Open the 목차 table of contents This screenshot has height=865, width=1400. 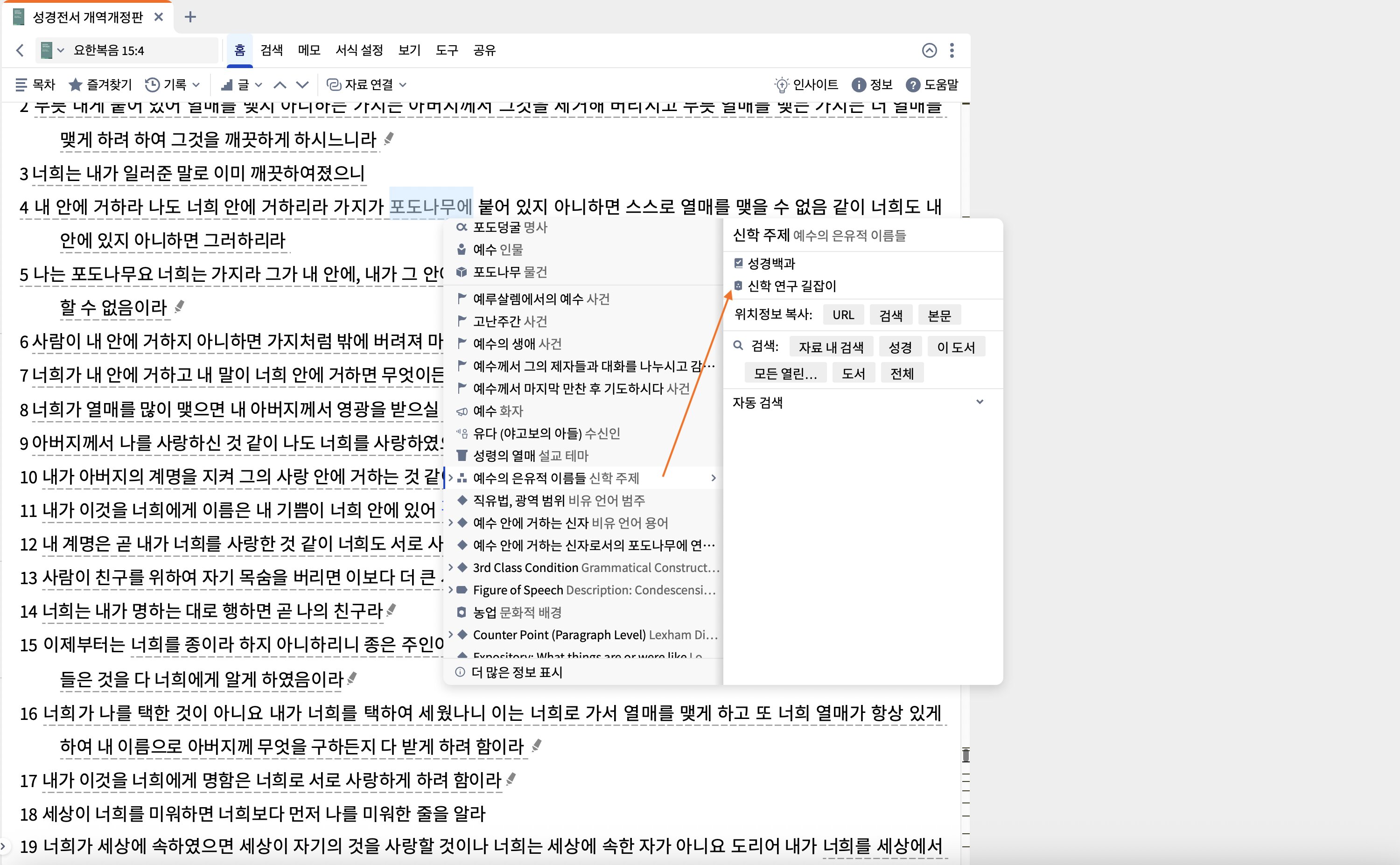tap(35, 84)
